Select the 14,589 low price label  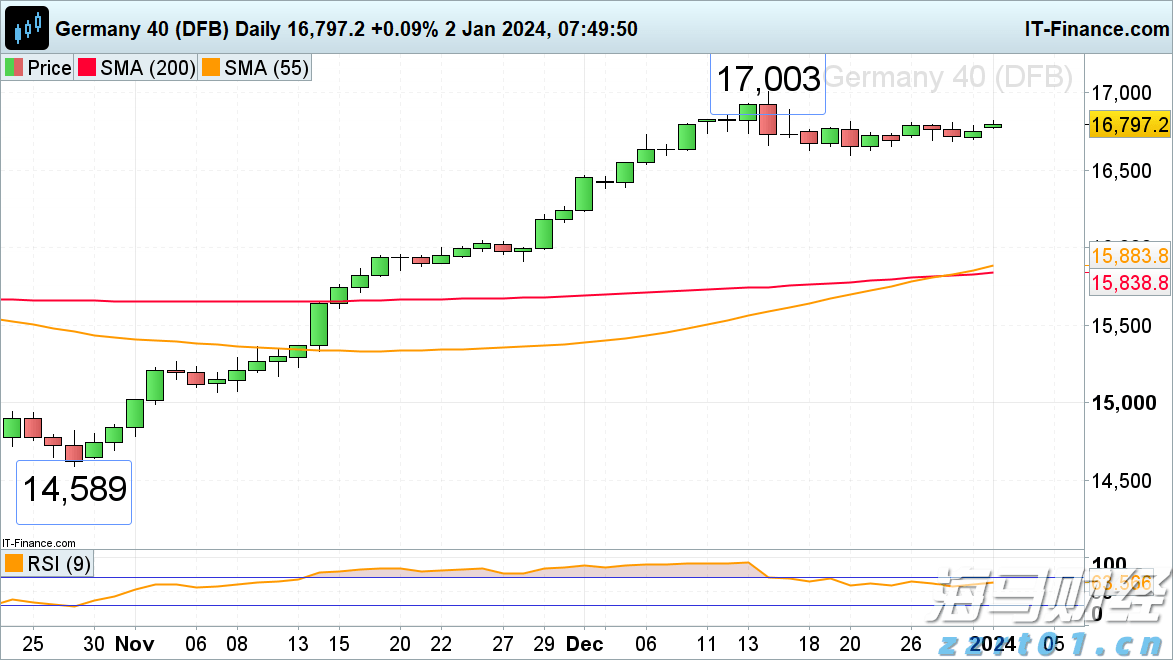74,490
